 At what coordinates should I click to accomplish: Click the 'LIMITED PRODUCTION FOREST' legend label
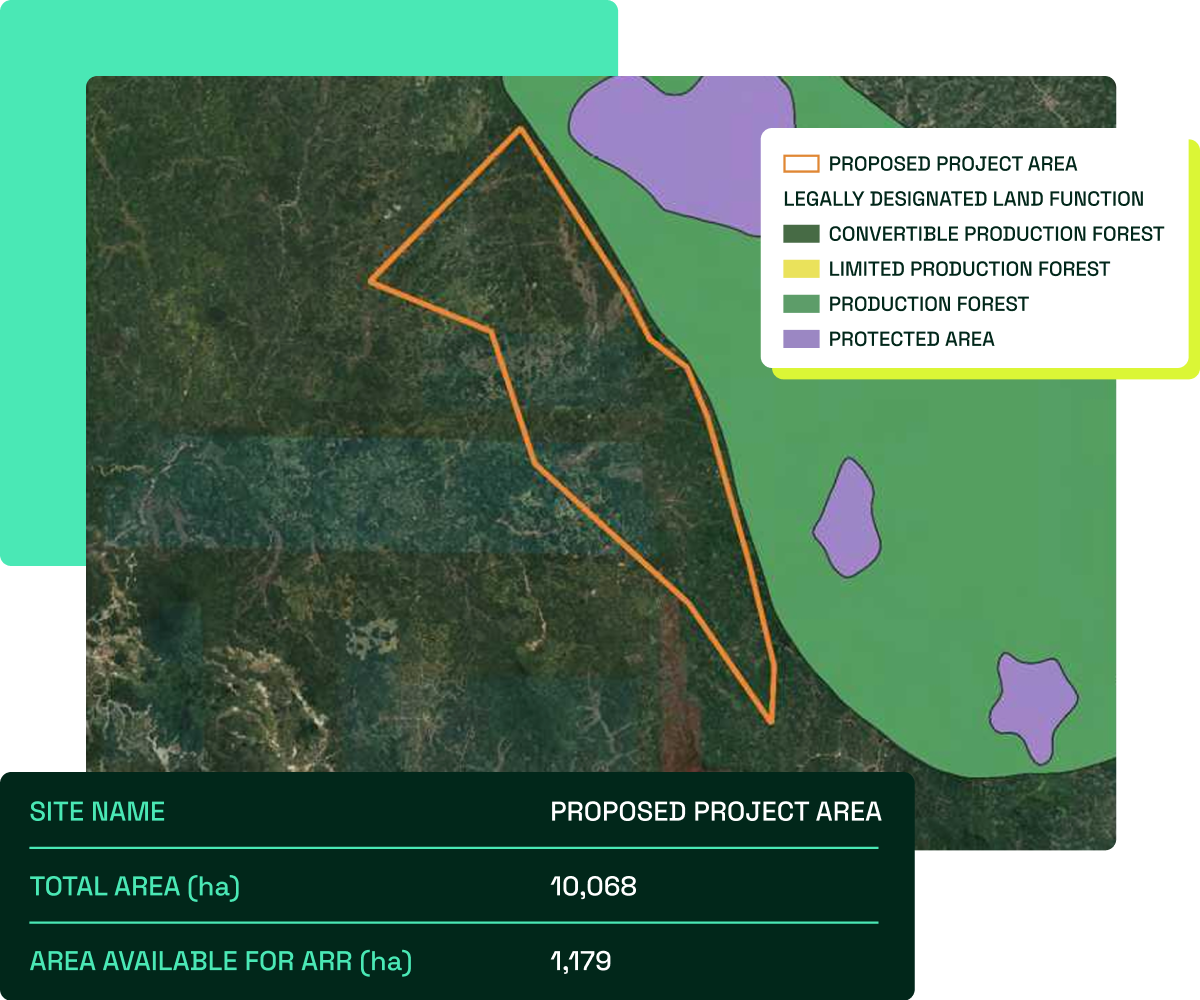[x=969, y=269]
